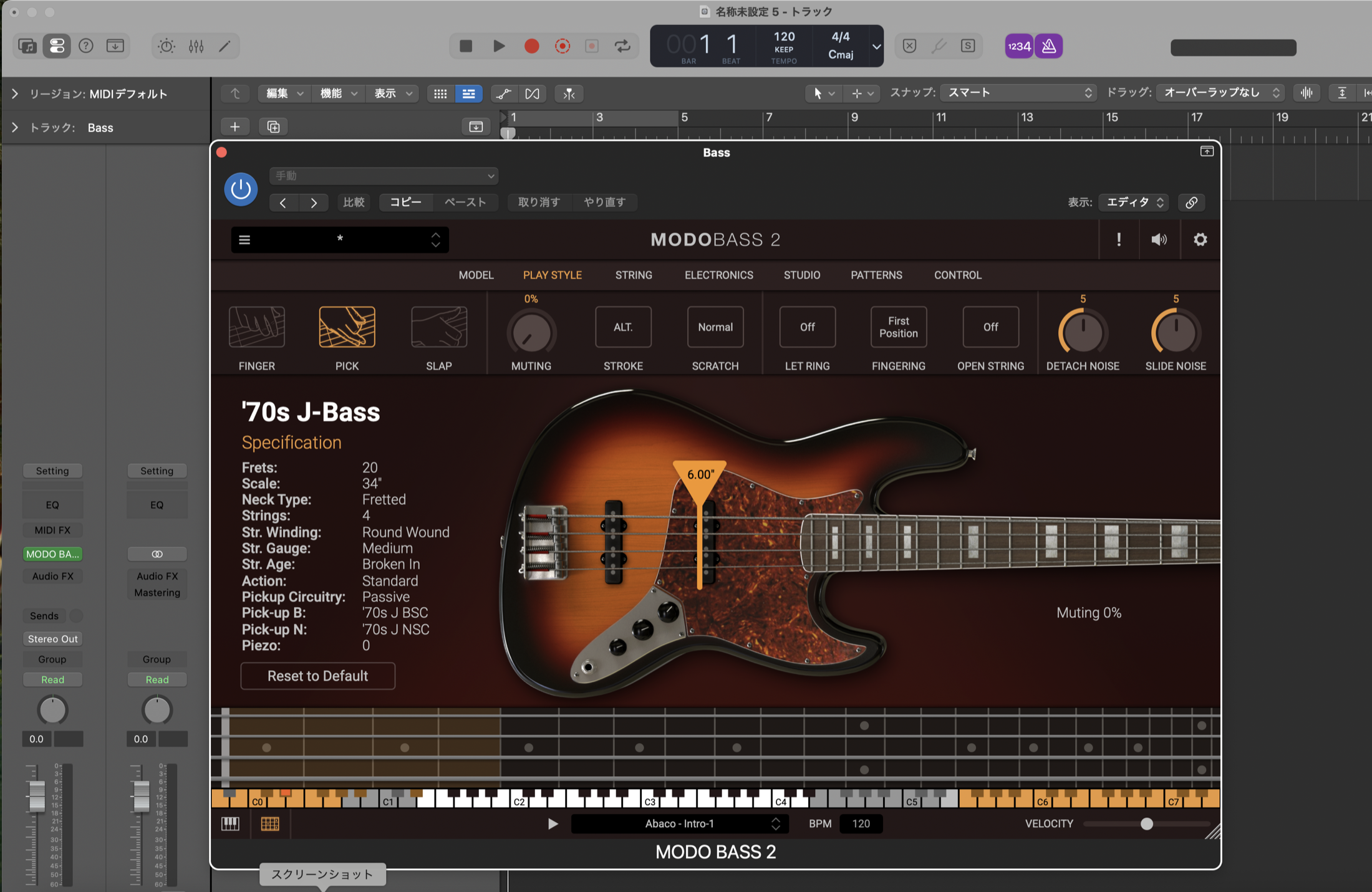This screenshot has height=892, width=1372.
Task: Open the LCD display mode dropdown arrow
Action: pos(876,46)
